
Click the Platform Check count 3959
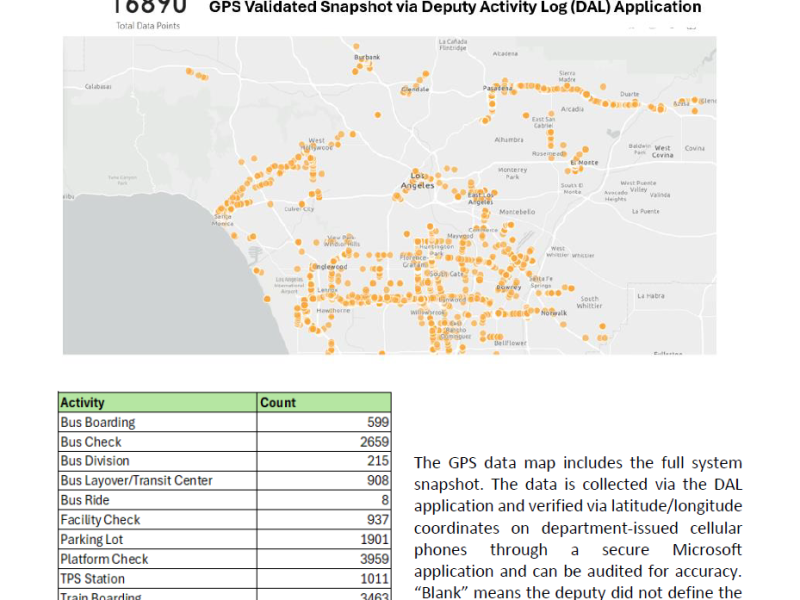click(x=372, y=559)
